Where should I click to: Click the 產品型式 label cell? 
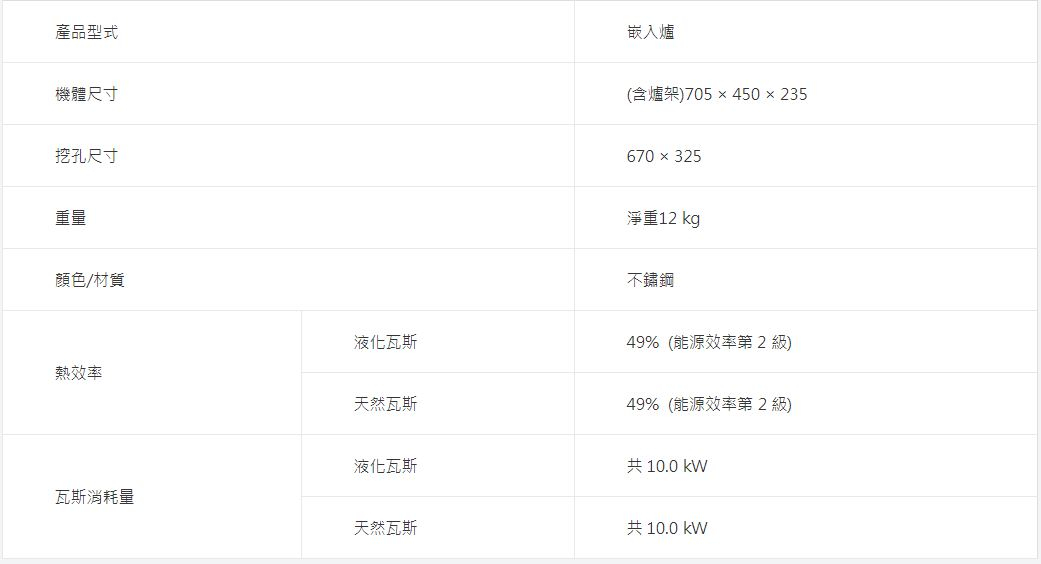click(x=86, y=32)
